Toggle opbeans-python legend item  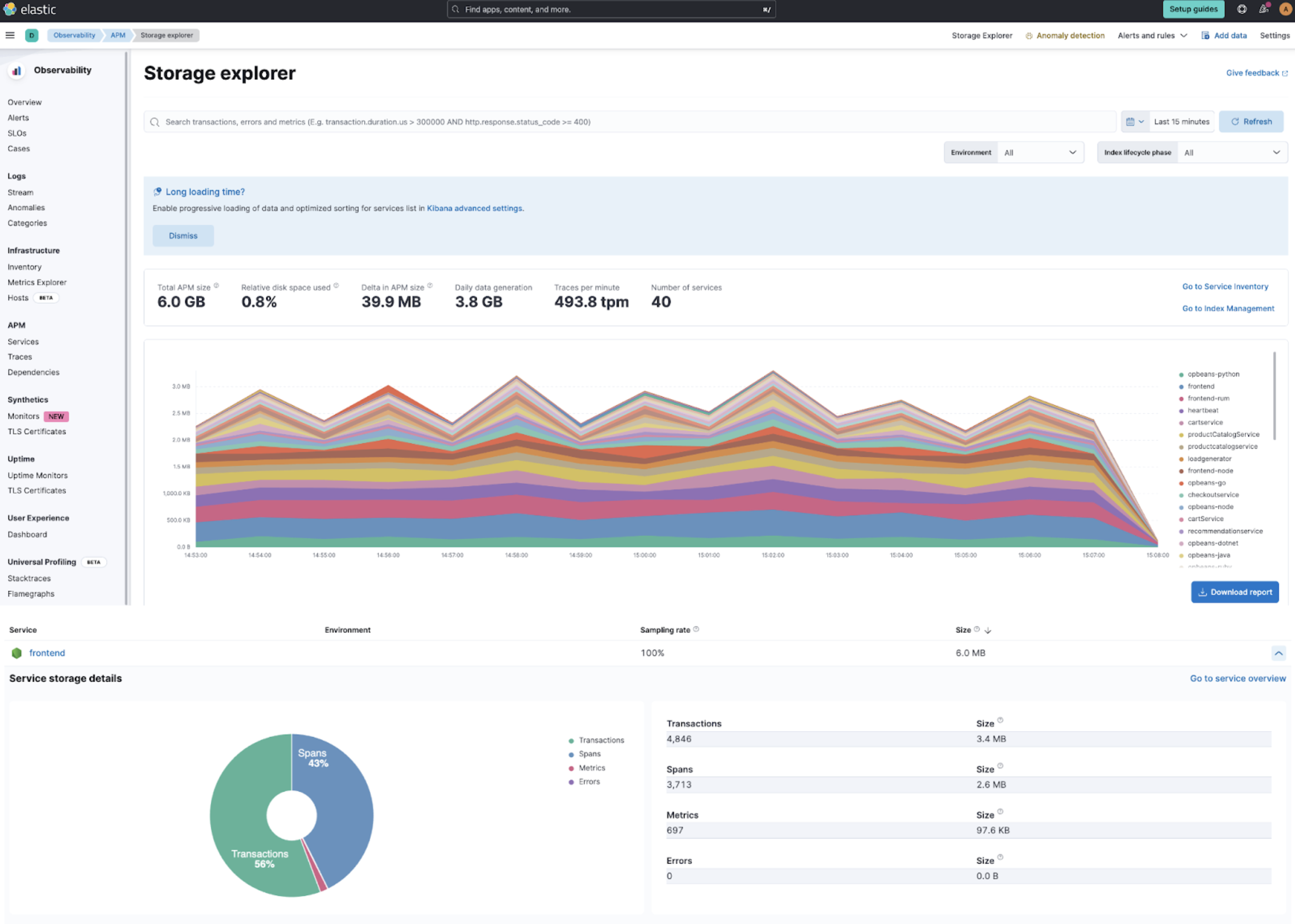[x=1213, y=374]
